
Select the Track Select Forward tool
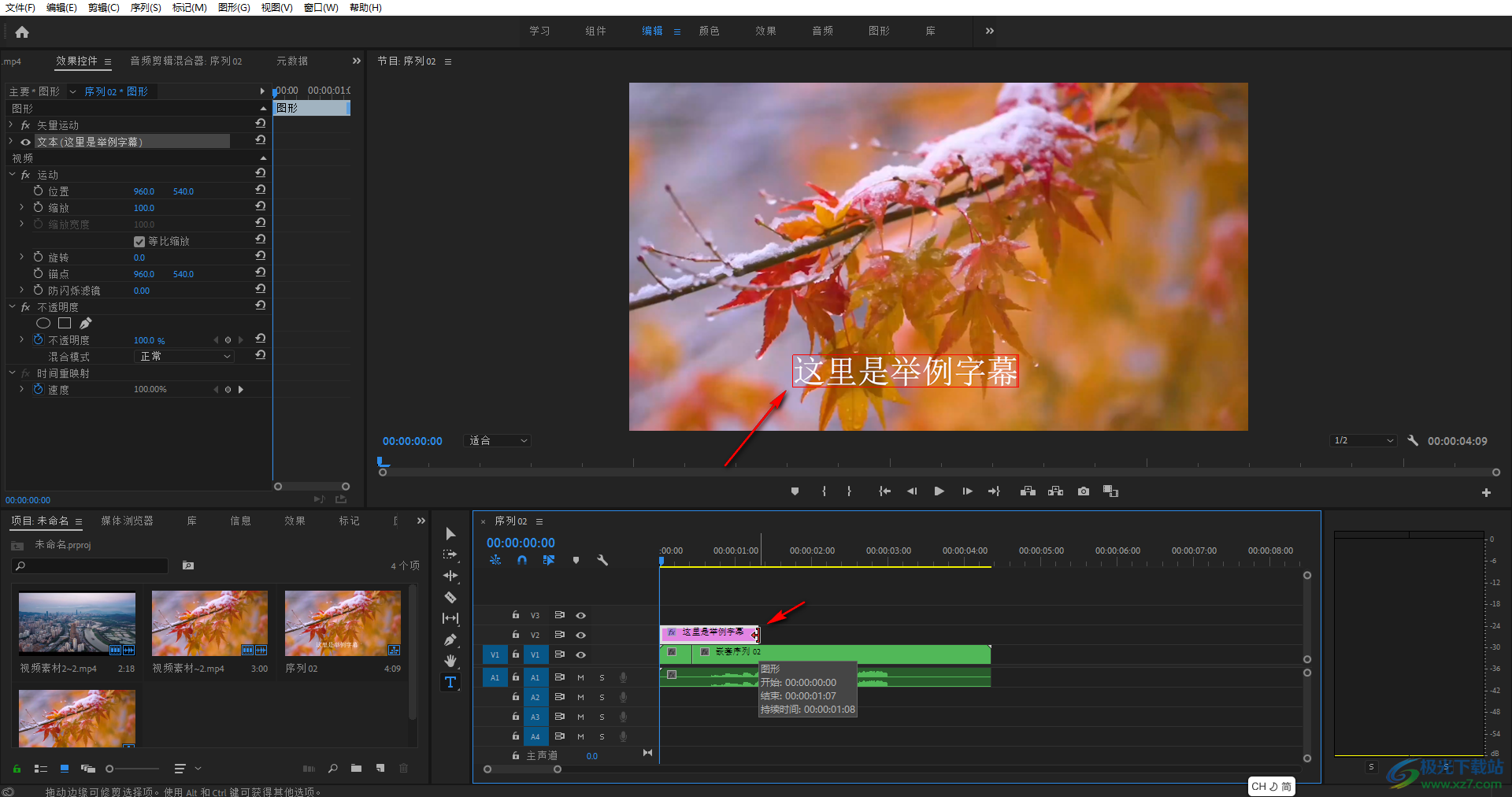click(x=450, y=554)
